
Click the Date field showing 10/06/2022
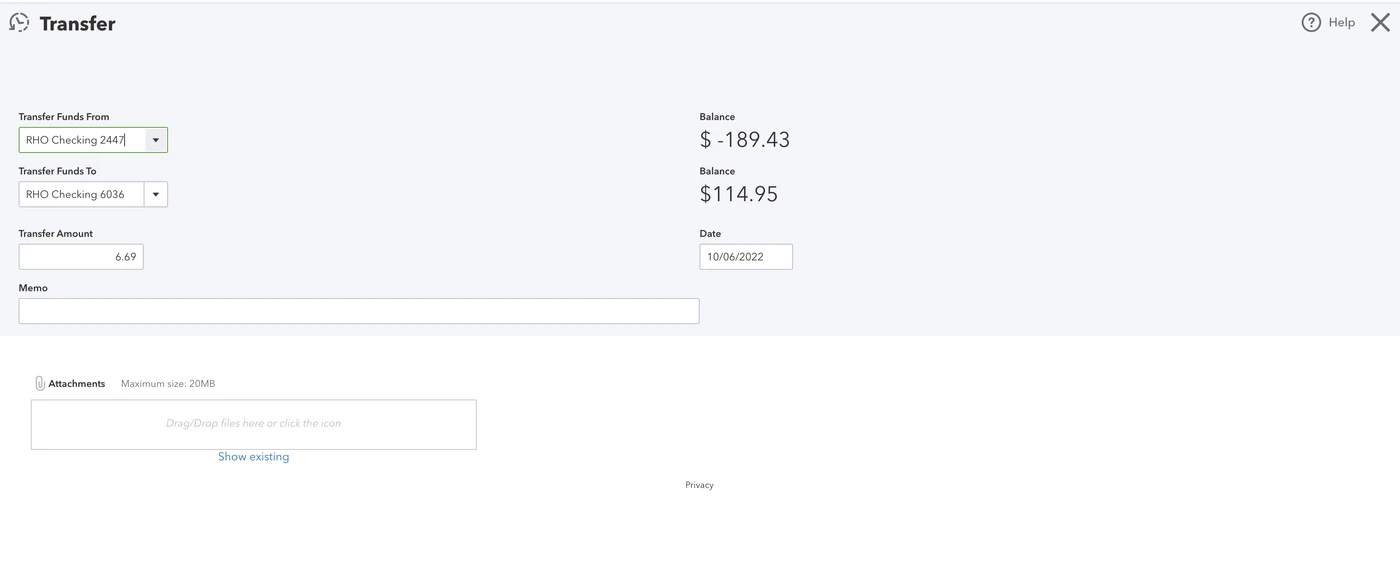pyautogui.click(x=746, y=257)
